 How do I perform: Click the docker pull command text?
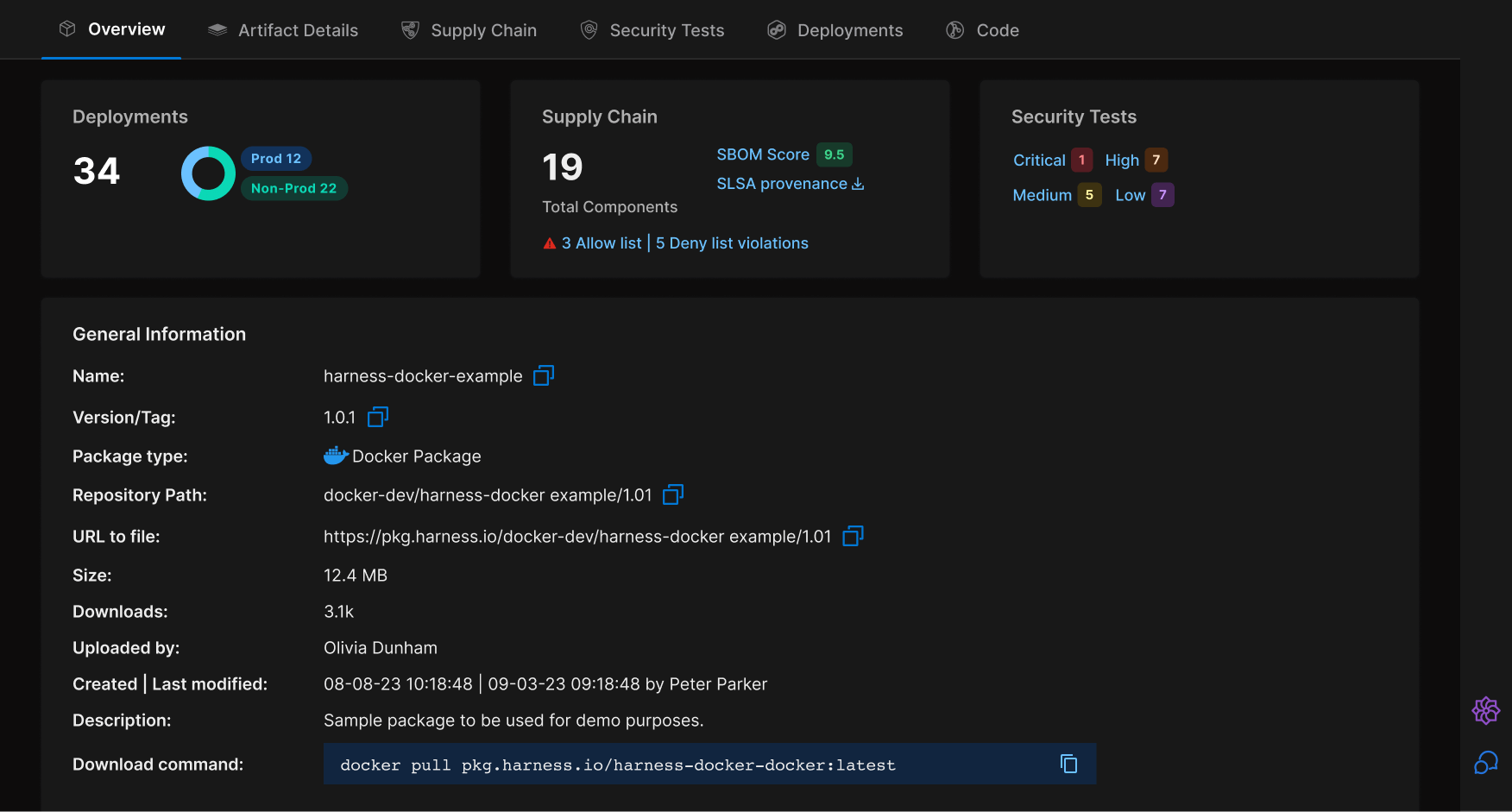(x=618, y=765)
